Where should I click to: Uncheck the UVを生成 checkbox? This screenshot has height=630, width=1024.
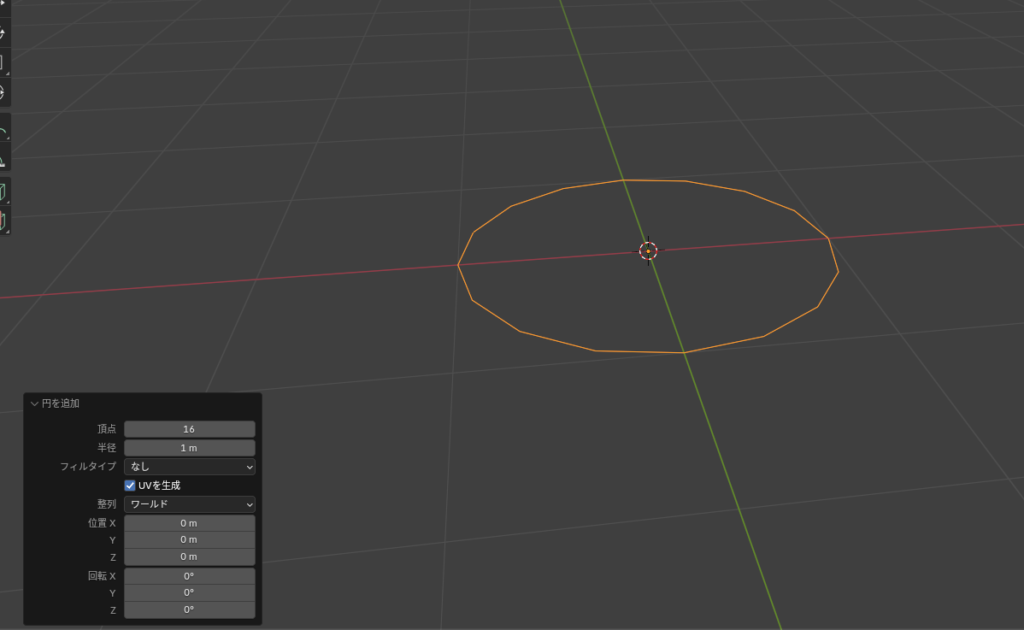[x=130, y=485]
